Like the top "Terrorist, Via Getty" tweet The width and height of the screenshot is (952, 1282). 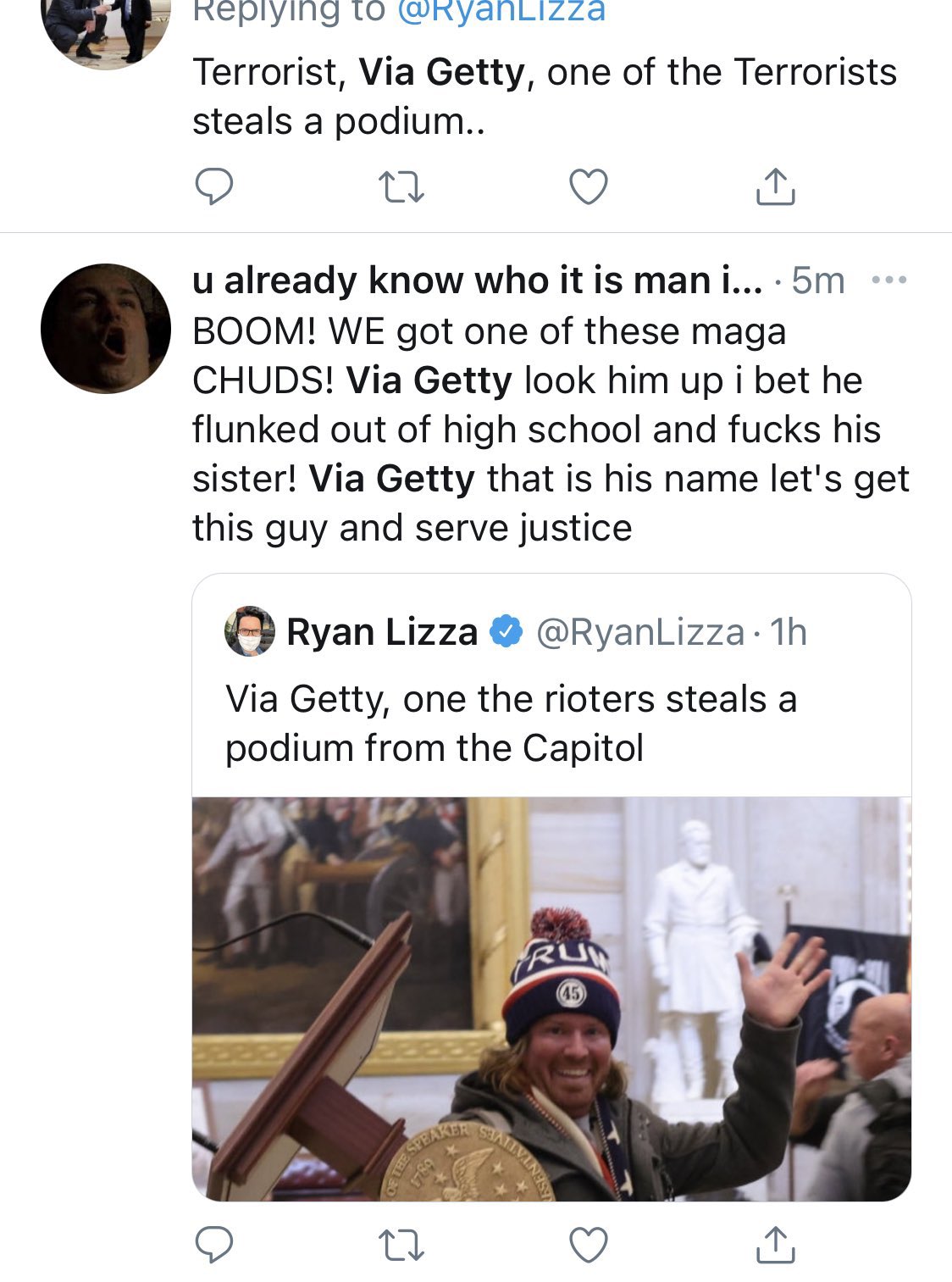pyautogui.click(x=589, y=186)
